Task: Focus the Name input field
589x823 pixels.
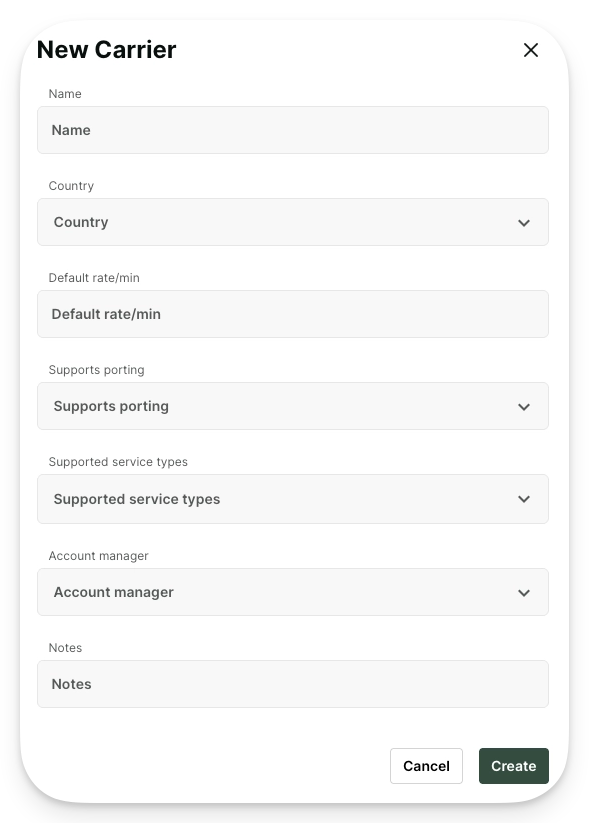Action: point(293,130)
